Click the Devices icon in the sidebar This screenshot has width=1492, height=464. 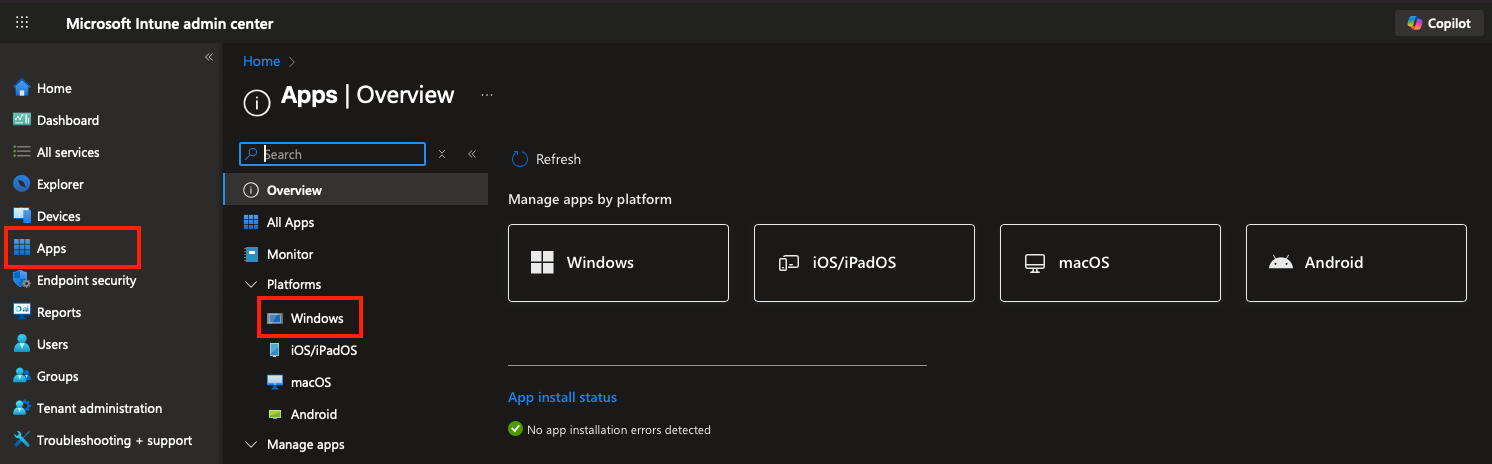click(22, 216)
